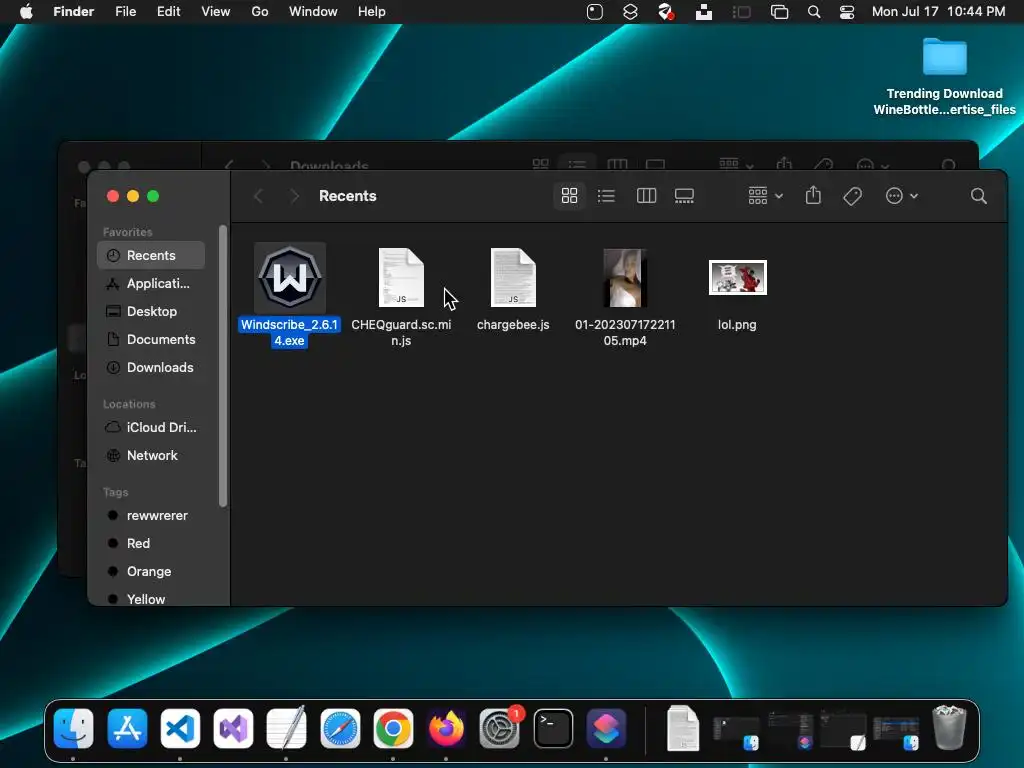
Task: Open the Finder menu
Action: [74, 12]
